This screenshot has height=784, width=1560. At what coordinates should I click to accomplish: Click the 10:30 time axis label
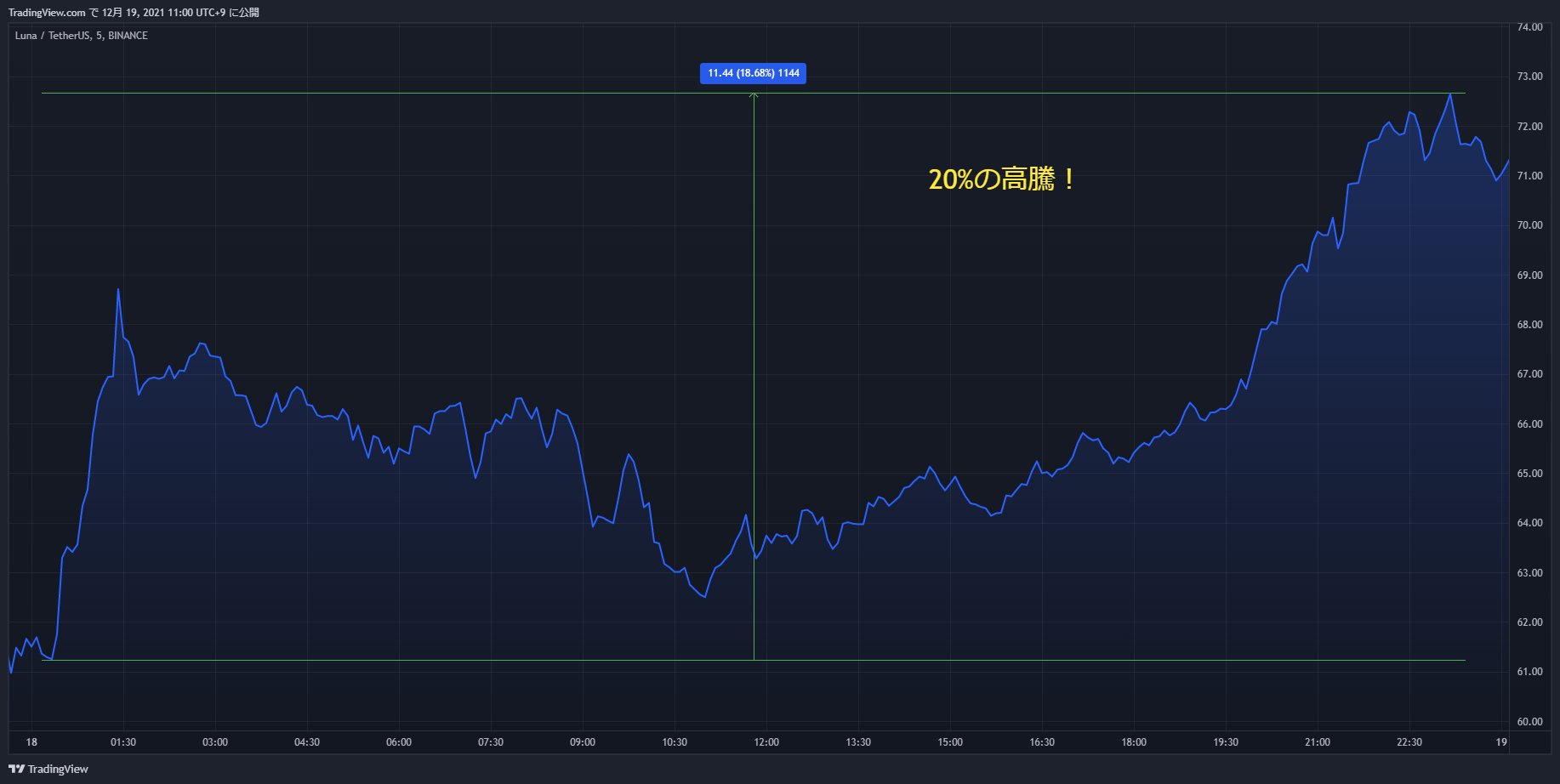(675, 742)
